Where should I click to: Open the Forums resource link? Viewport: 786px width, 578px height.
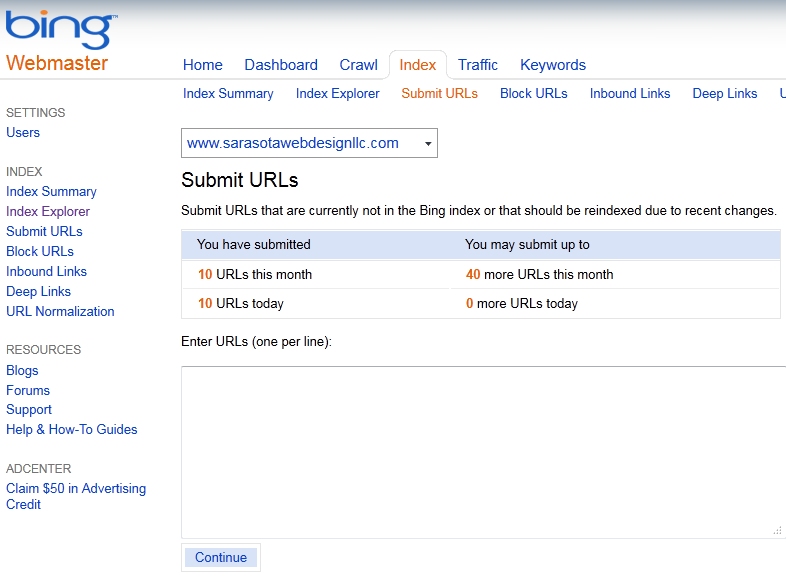point(28,391)
